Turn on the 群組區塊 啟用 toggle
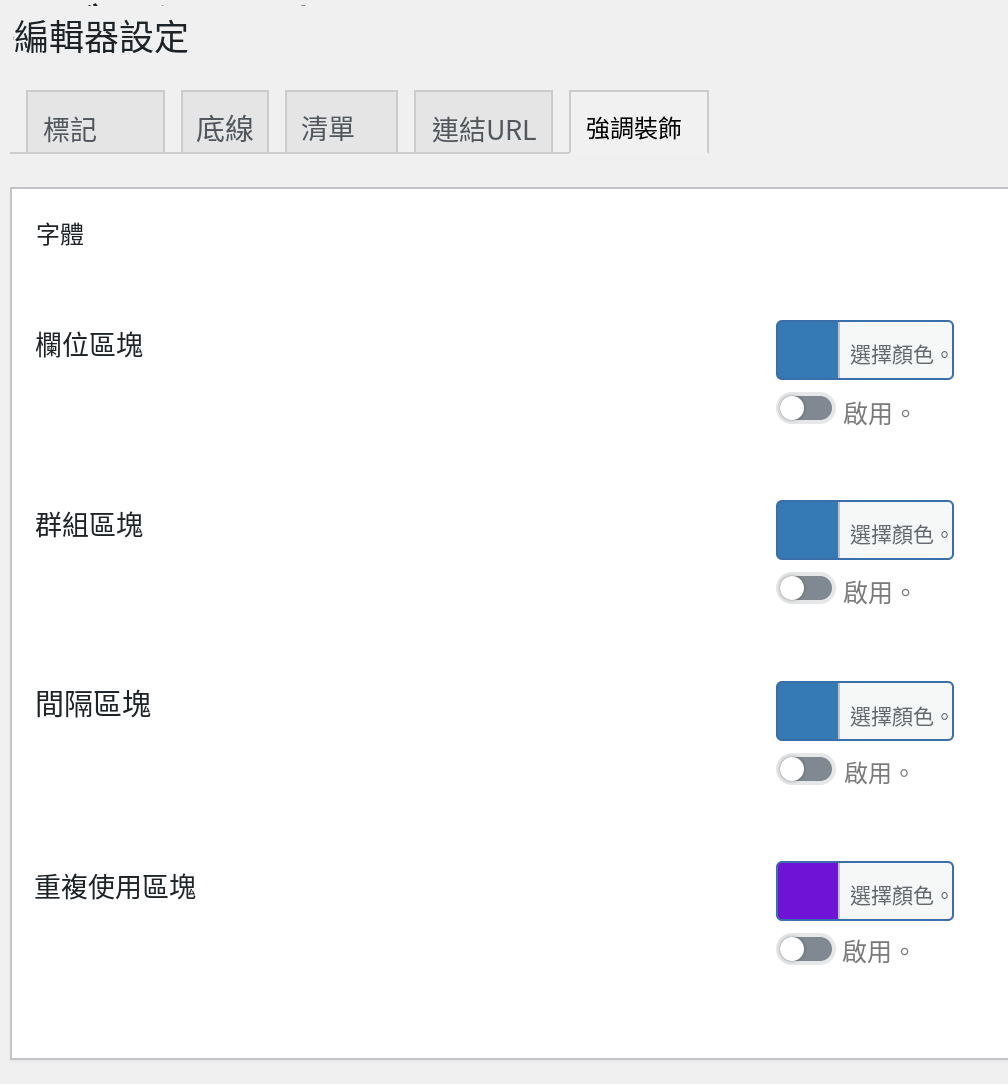The width and height of the screenshot is (1008, 1084). coord(805,589)
